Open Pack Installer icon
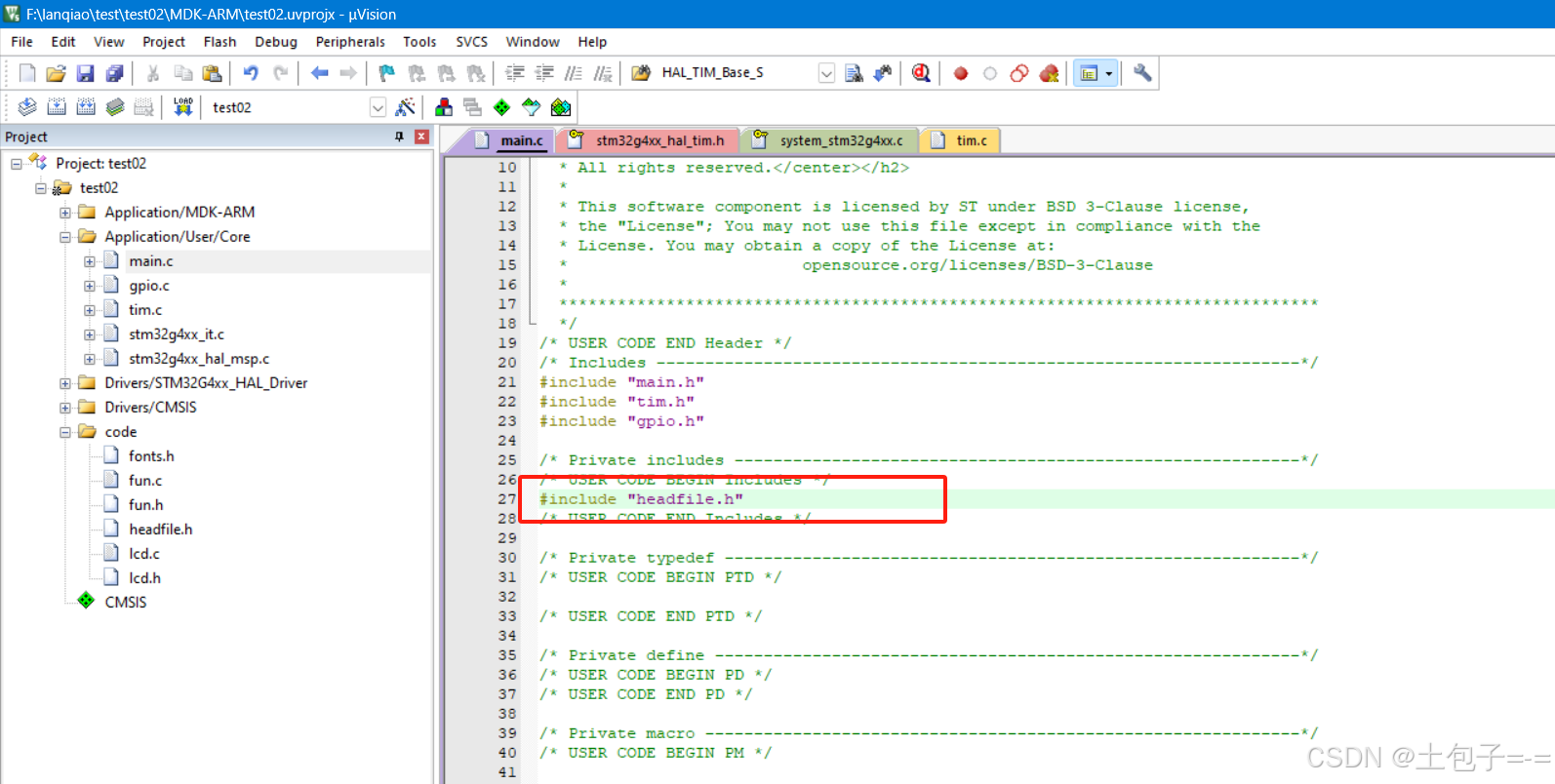 point(561,107)
